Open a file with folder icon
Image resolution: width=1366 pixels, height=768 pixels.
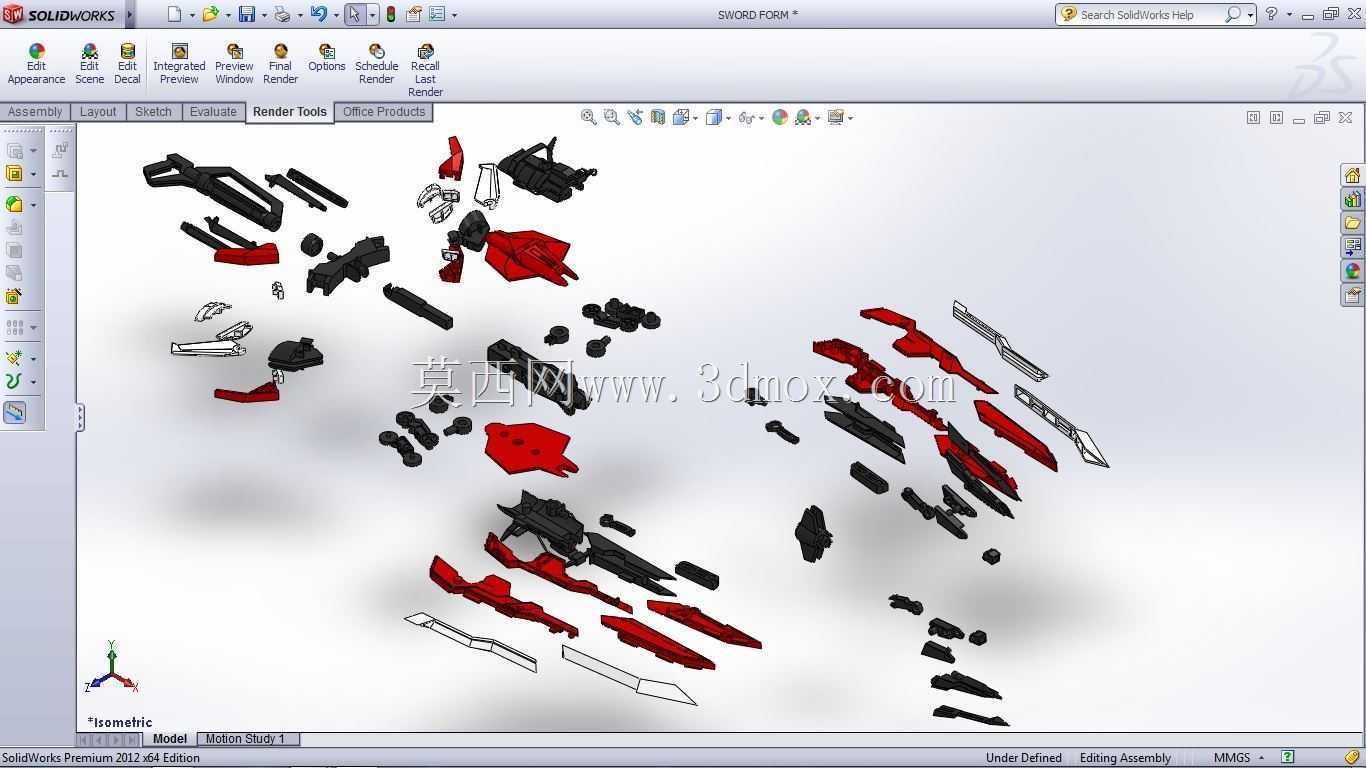(210, 14)
